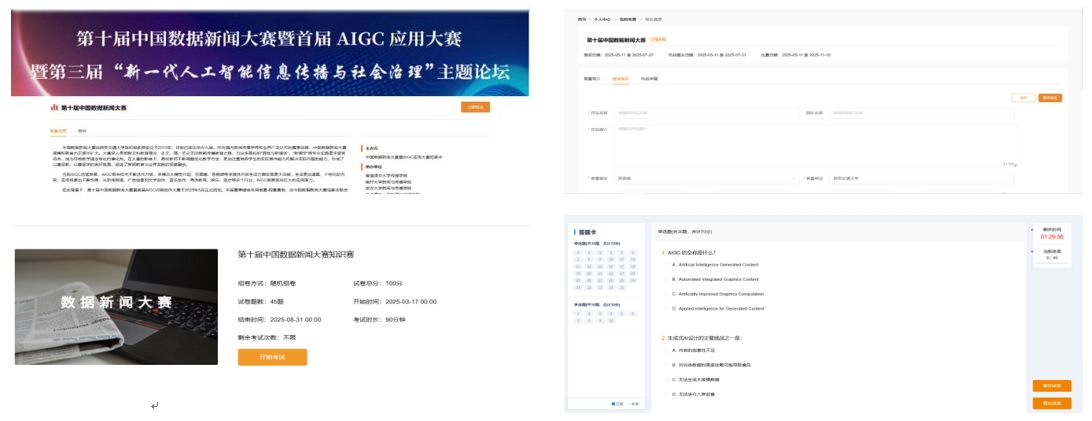Click the orange status tag beside registration page title
Viewport: 1092px width, 421px height.
point(659,40)
